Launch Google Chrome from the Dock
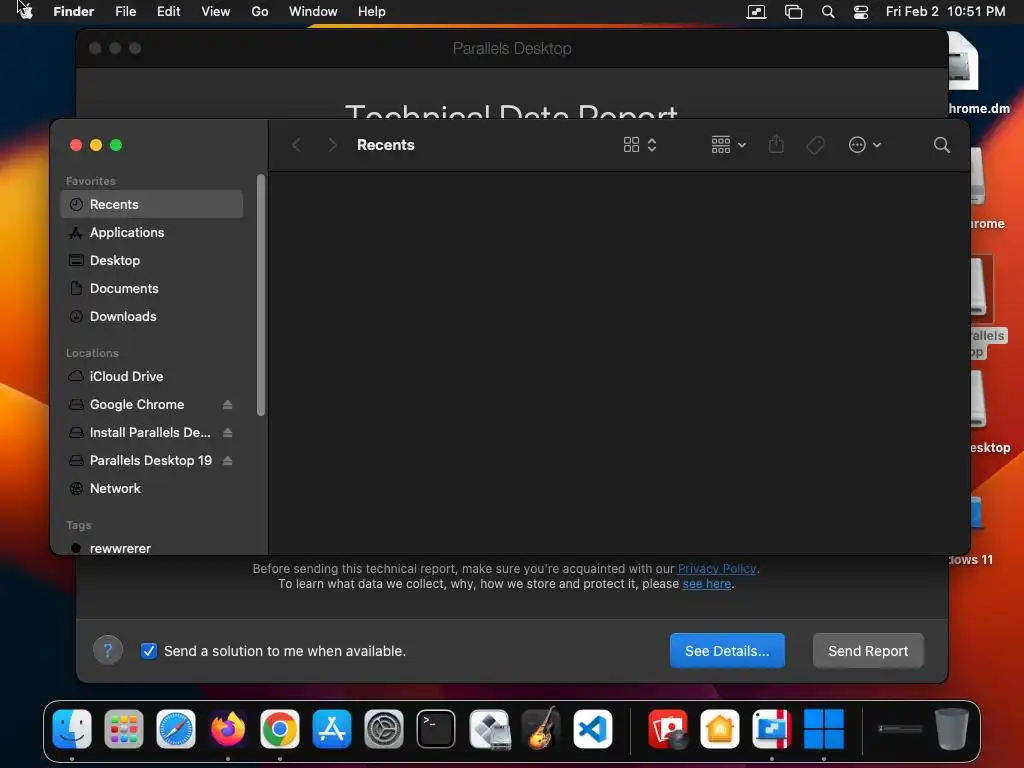Screen dimensions: 1024x768 tap(280, 729)
